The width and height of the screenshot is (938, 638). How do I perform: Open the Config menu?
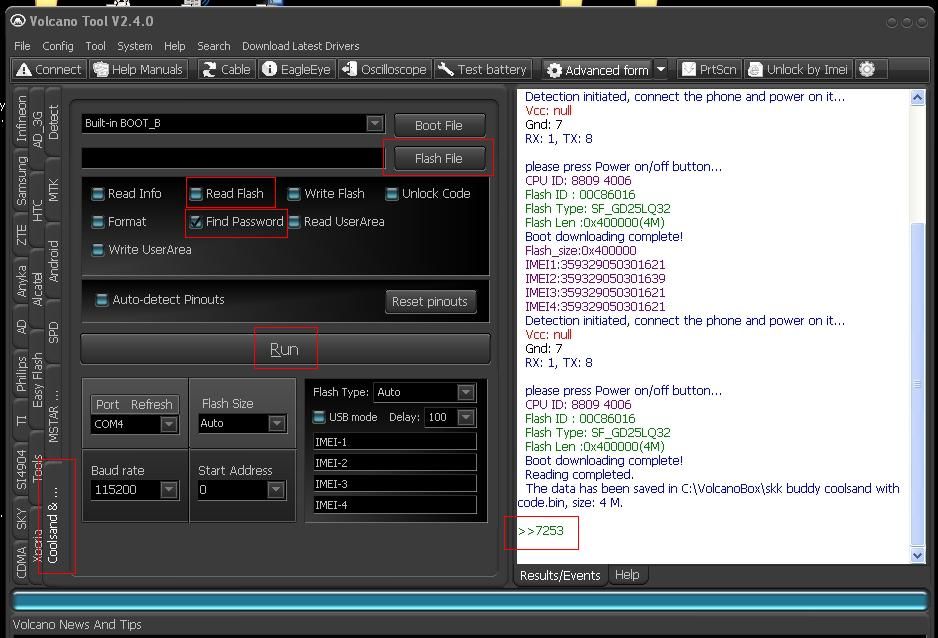coord(57,46)
